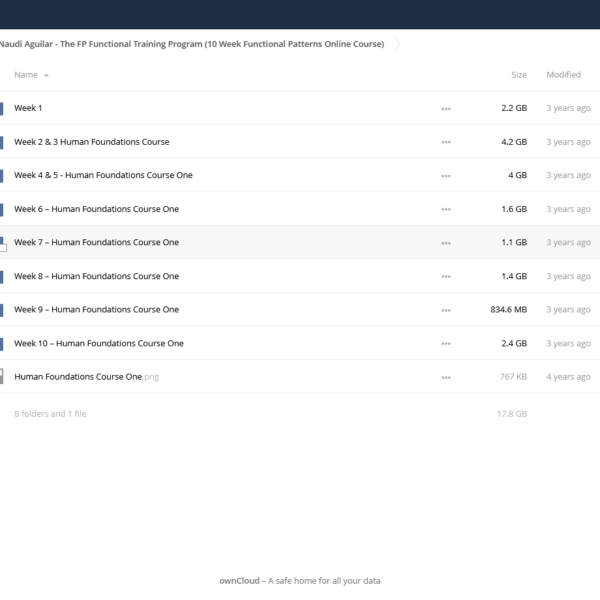The height and width of the screenshot is (600, 600).
Task: Open more actions for Week 6 folder
Action: [x=446, y=209]
